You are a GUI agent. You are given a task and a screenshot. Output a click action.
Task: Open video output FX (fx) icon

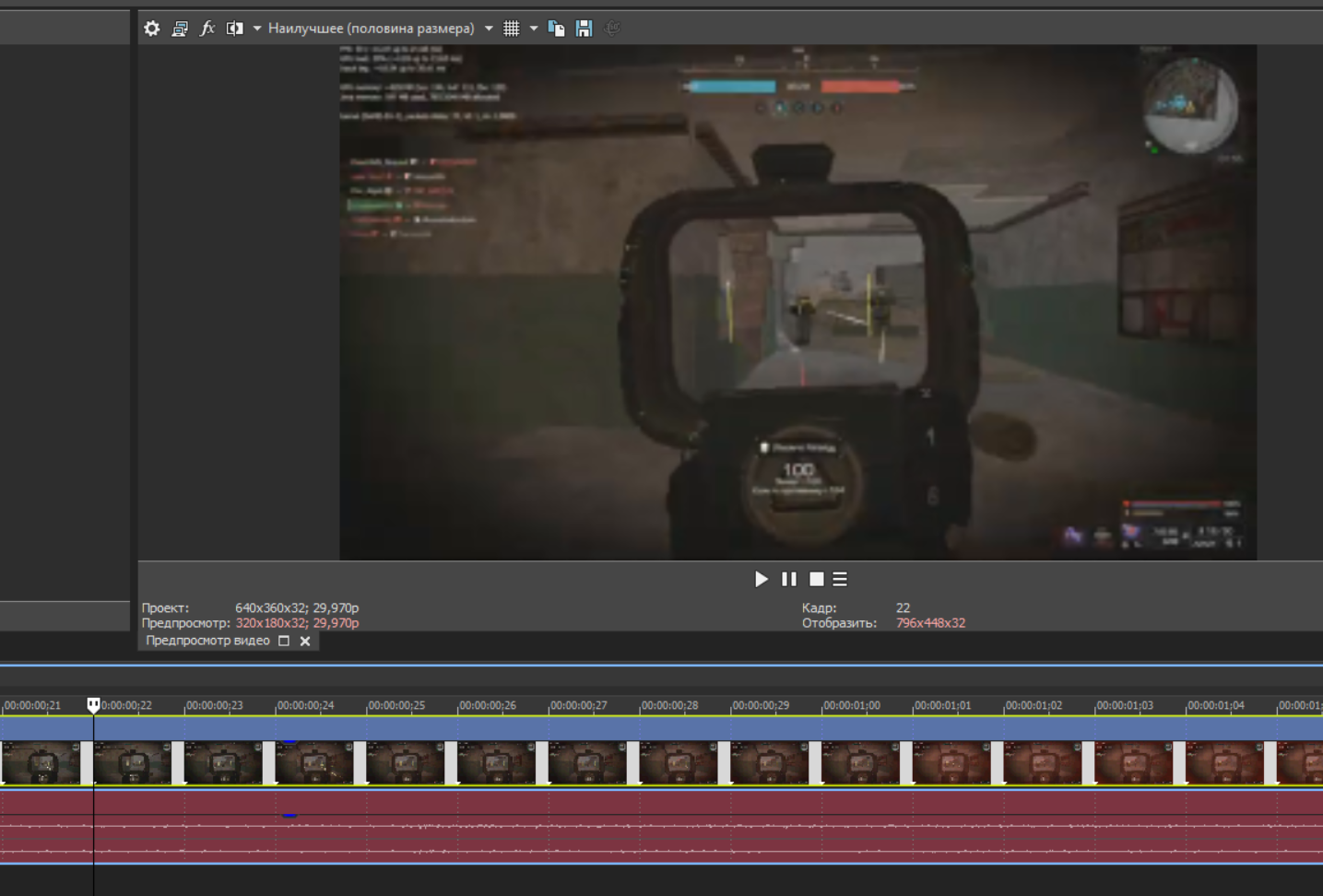(x=207, y=29)
